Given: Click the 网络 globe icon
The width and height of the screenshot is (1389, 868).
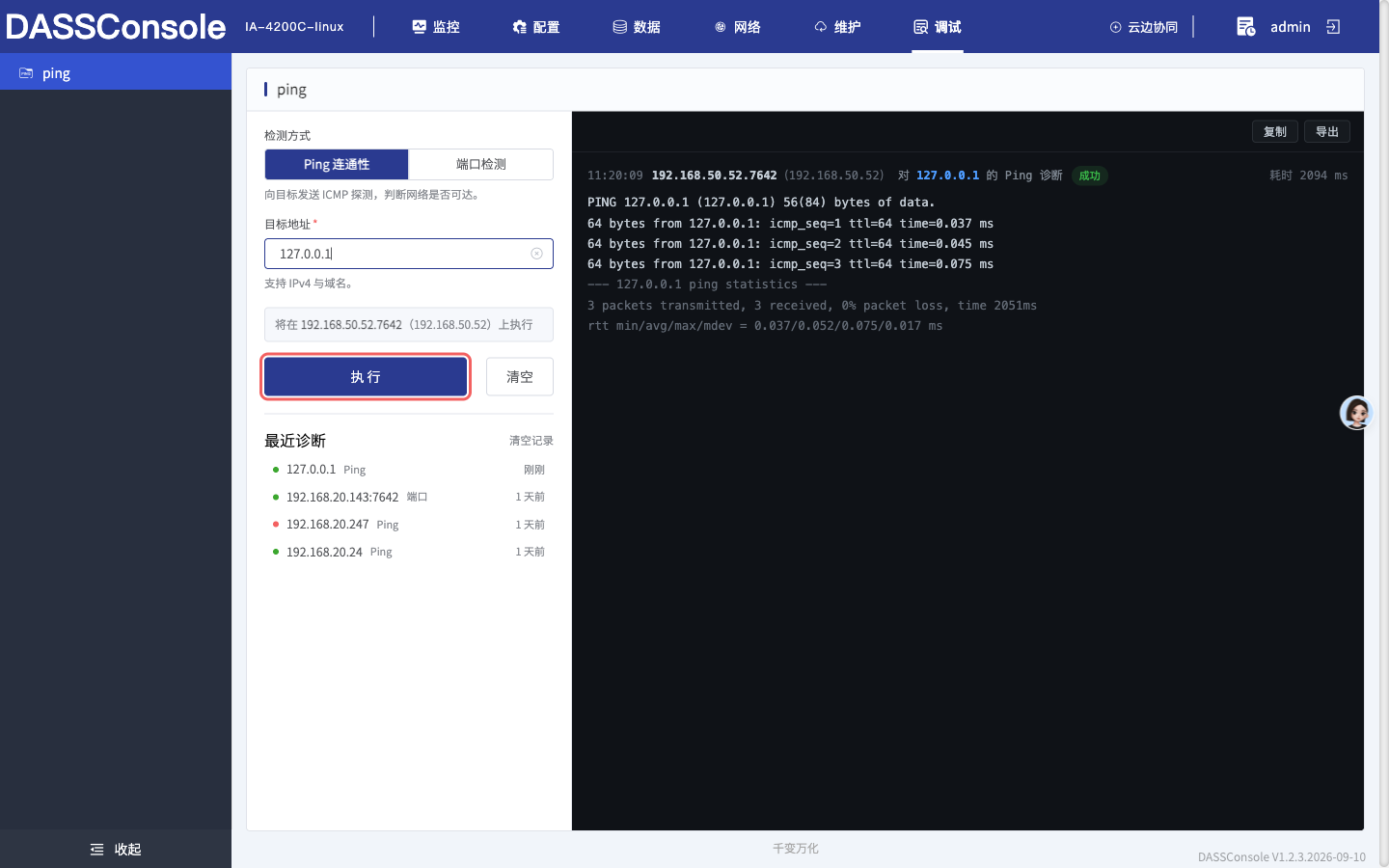Looking at the screenshot, I should pos(721,27).
